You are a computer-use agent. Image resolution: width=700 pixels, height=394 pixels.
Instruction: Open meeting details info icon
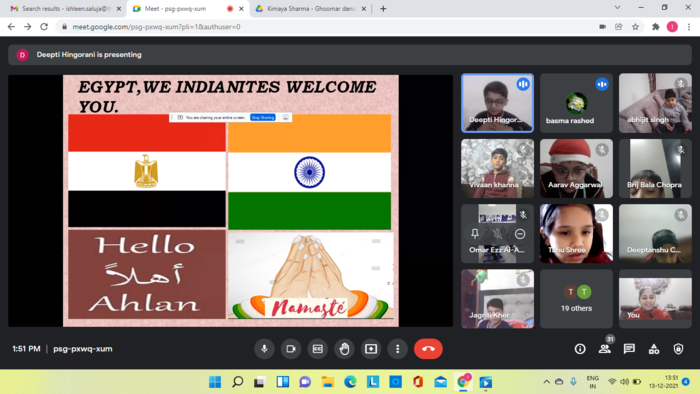(x=580, y=349)
